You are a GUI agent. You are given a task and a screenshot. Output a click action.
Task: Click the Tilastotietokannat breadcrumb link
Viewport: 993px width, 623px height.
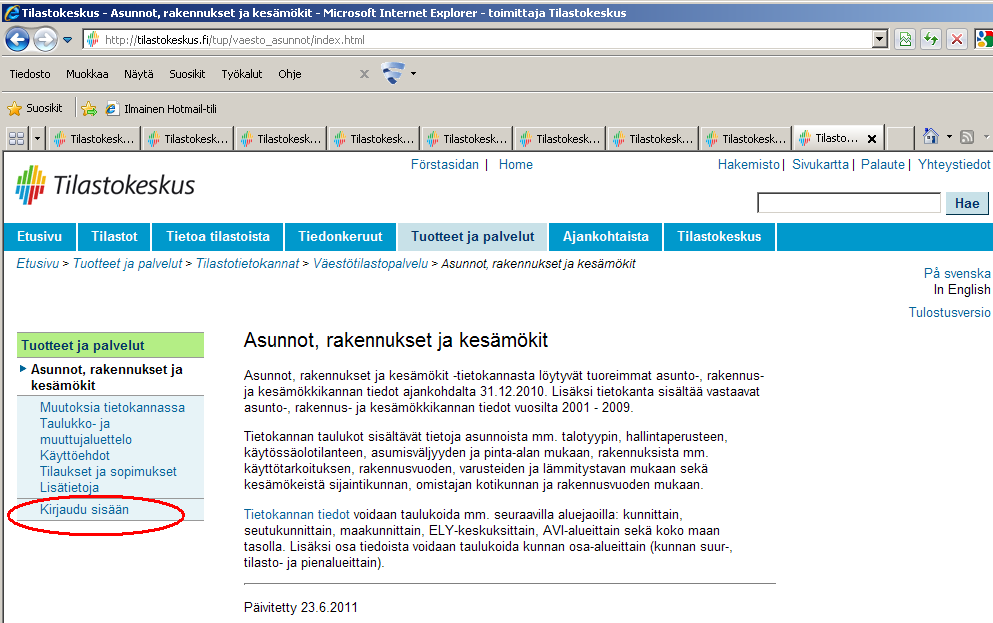(247, 263)
